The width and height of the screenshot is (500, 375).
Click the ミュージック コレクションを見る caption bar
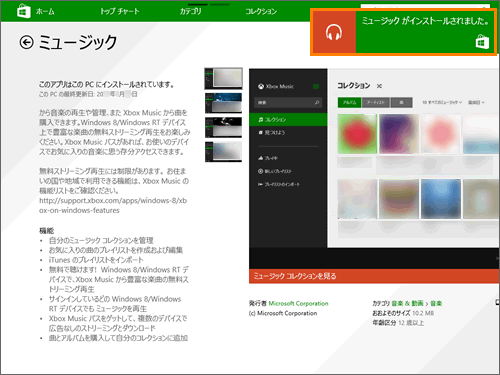point(374,276)
